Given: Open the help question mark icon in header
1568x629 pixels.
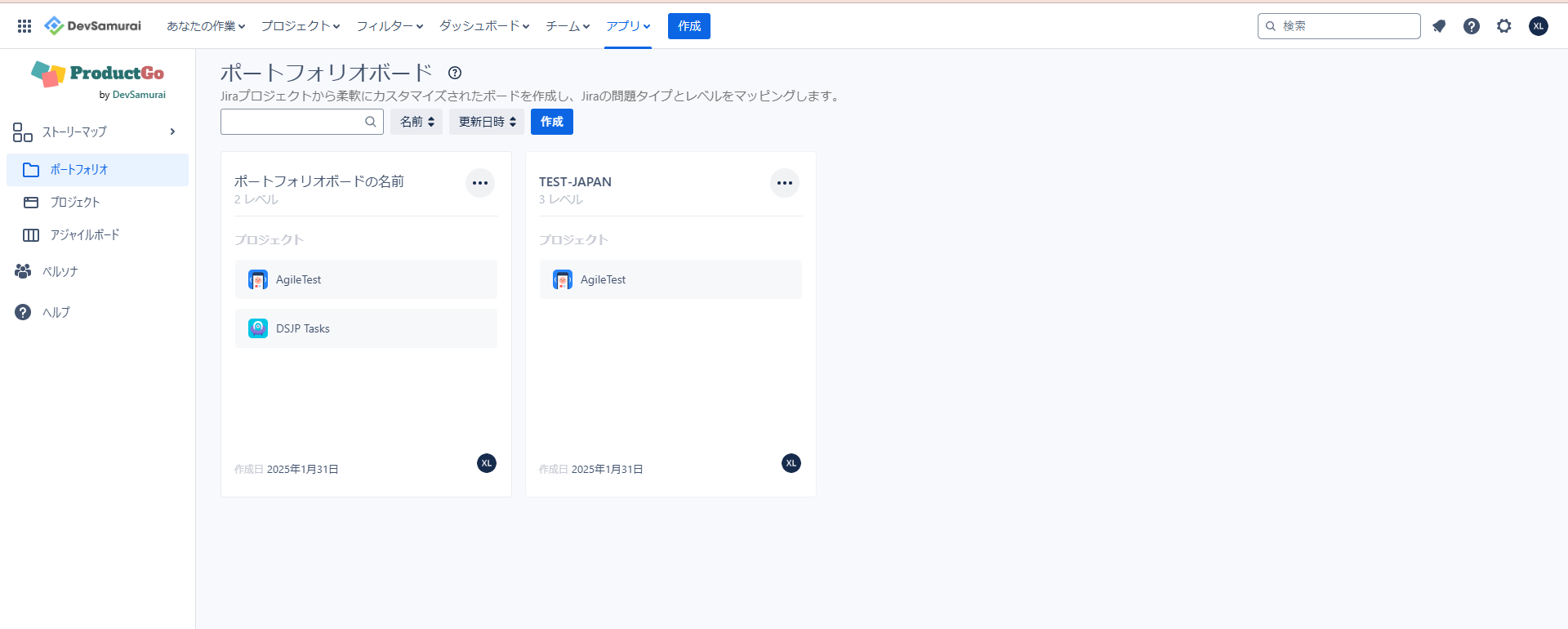Looking at the screenshot, I should point(1472,26).
